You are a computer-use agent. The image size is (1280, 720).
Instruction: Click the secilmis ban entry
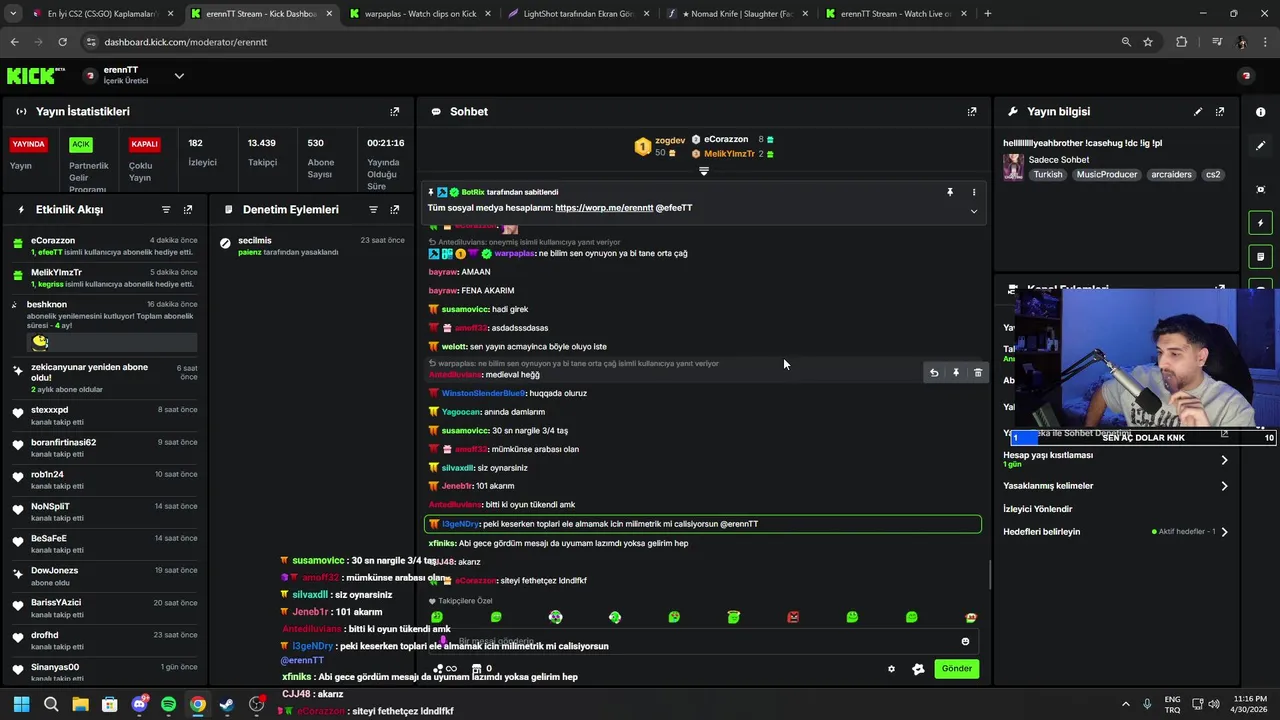(x=313, y=246)
